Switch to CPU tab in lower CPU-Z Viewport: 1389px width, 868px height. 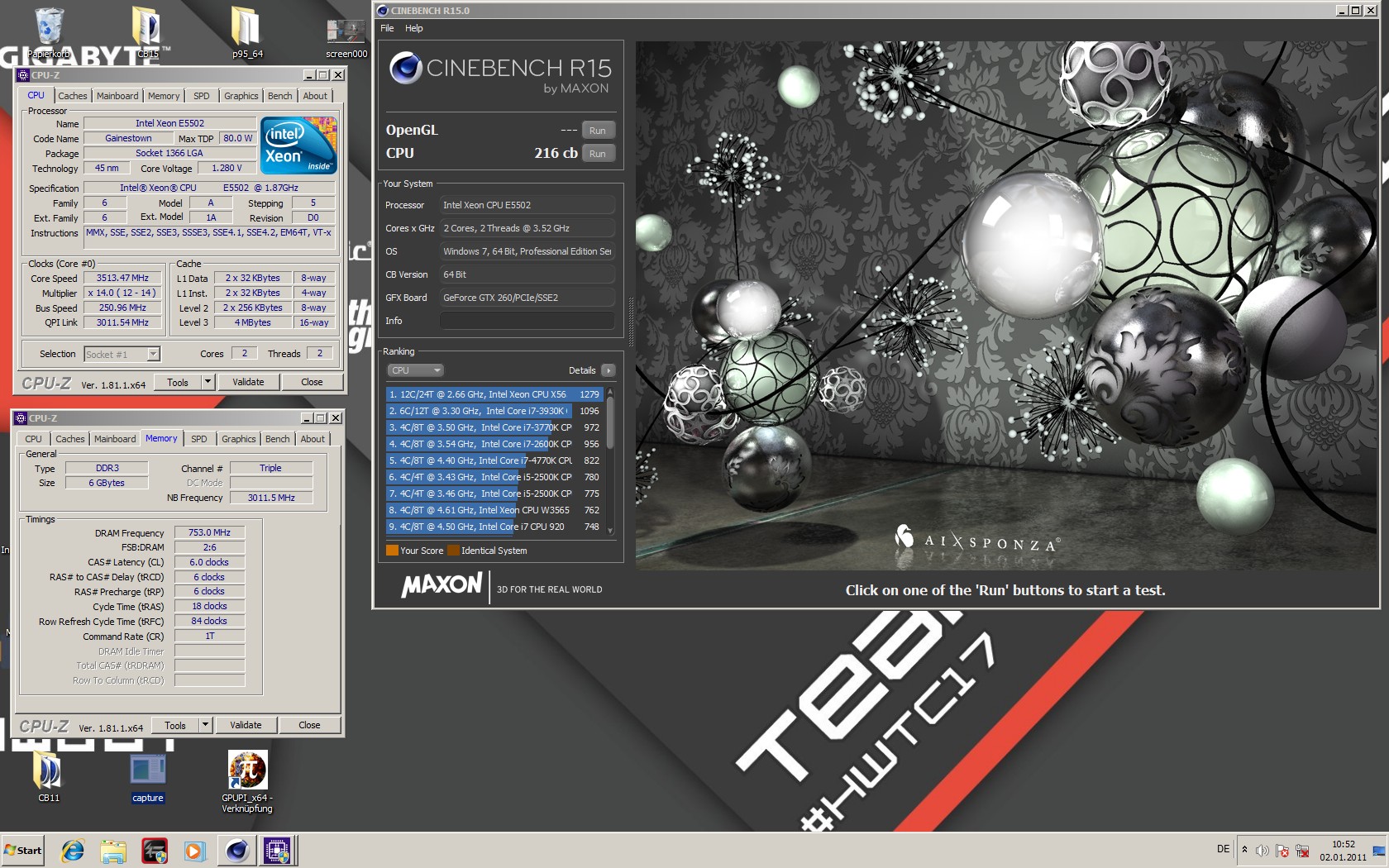click(33, 439)
